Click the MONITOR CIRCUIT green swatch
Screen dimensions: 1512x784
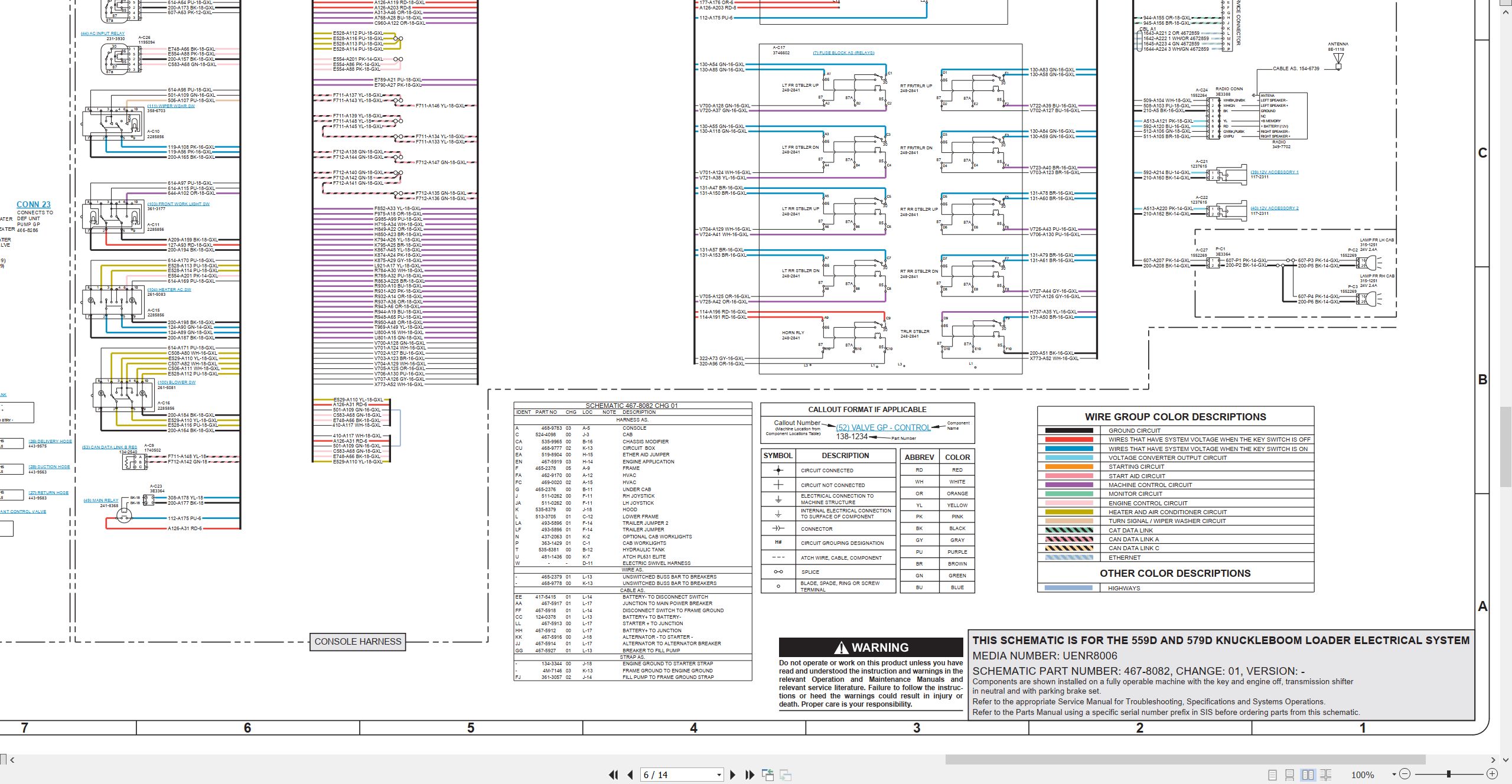(1069, 494)
